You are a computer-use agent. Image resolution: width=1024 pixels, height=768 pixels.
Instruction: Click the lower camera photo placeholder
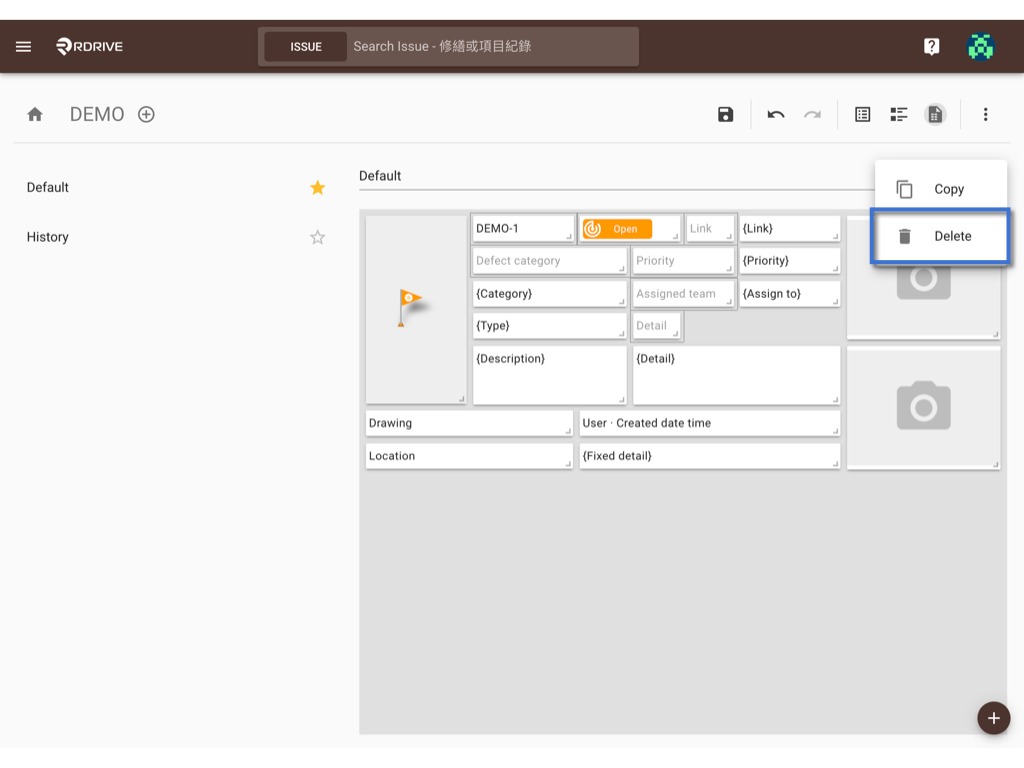coord(923,407)
